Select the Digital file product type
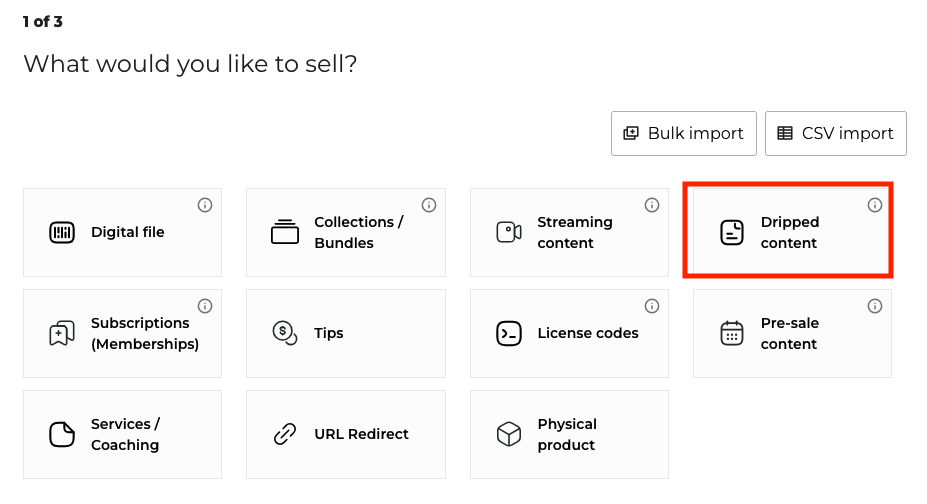The image size is (927, 504). pos(122,233)
